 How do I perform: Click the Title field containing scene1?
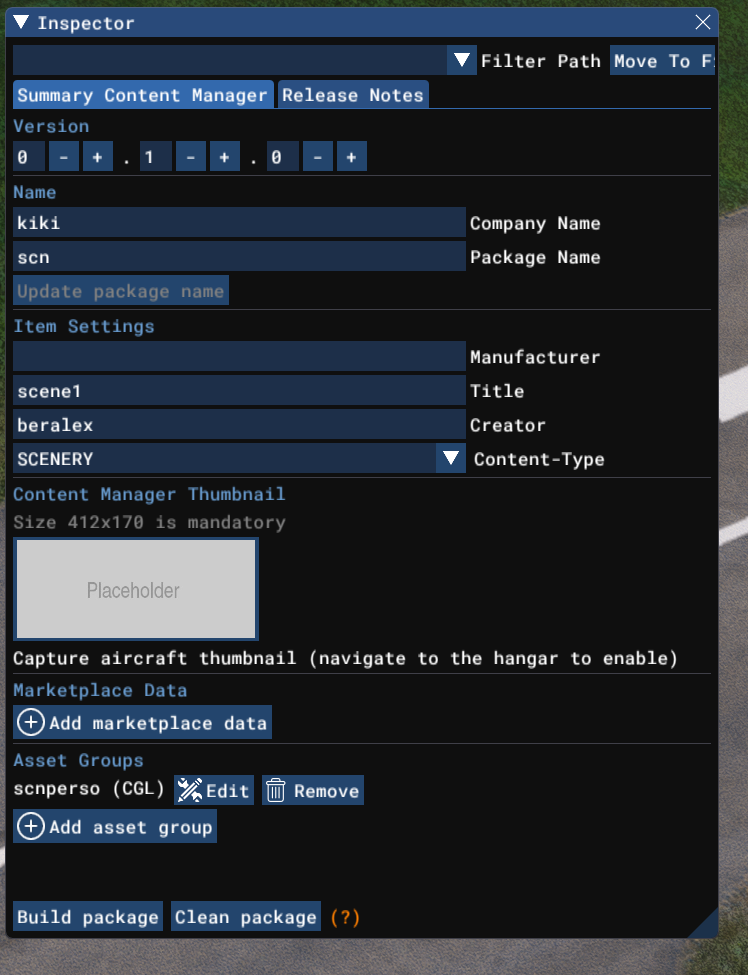(239, 391)
